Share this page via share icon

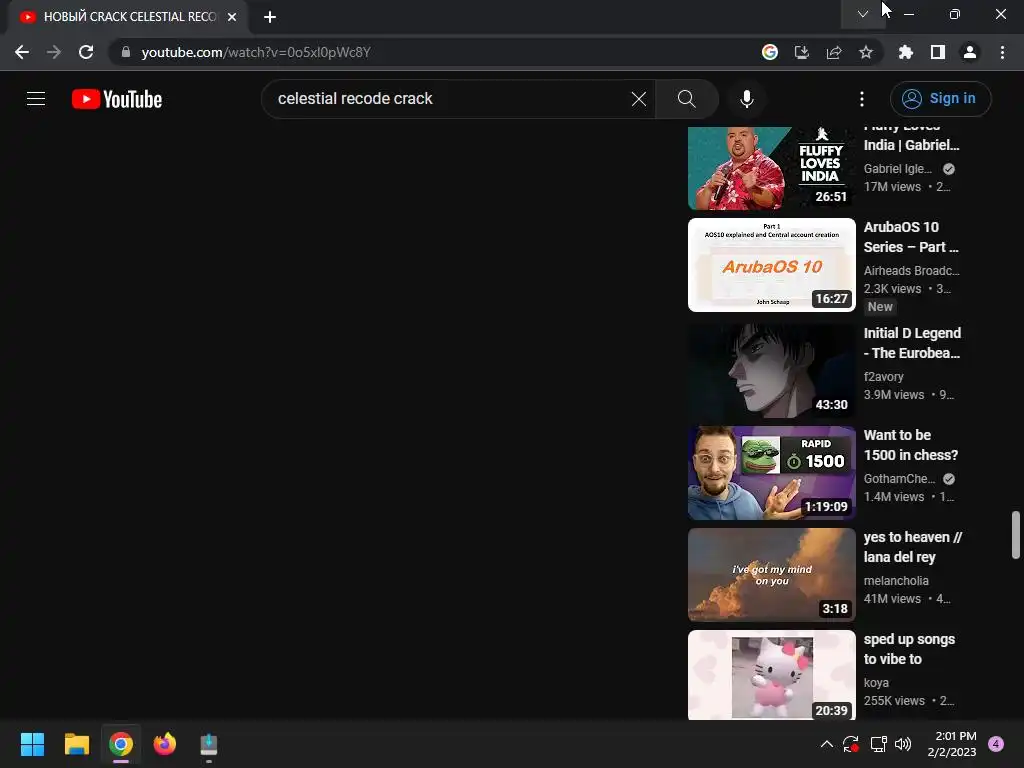[834, 52]
